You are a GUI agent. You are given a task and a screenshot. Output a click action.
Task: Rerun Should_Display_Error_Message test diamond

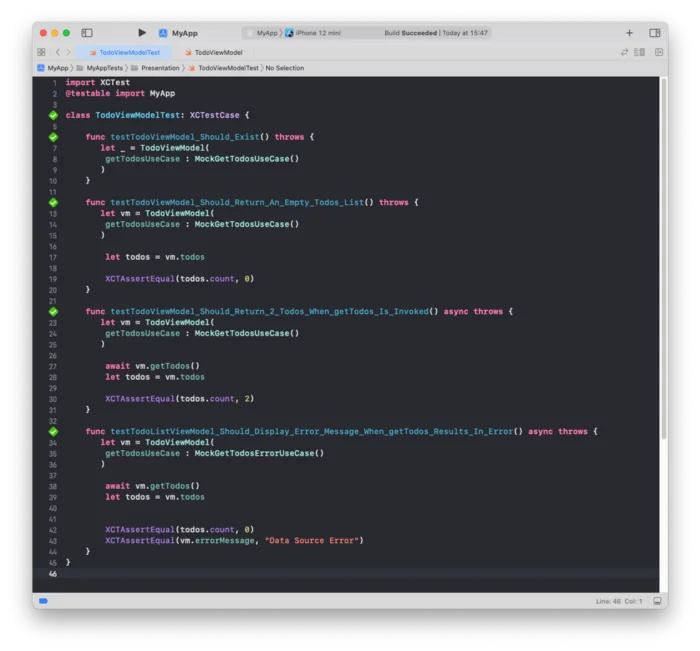pos(53,431)
